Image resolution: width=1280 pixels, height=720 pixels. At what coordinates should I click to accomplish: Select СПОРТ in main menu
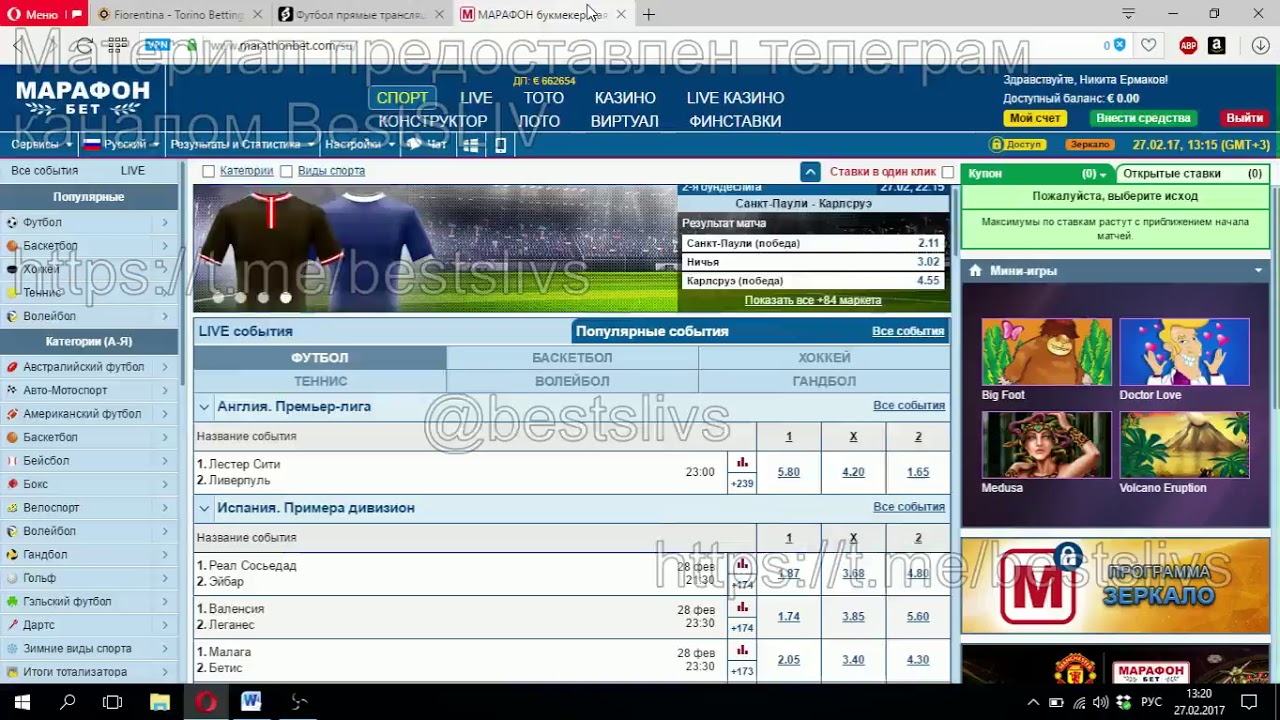(x=402, y=98)
